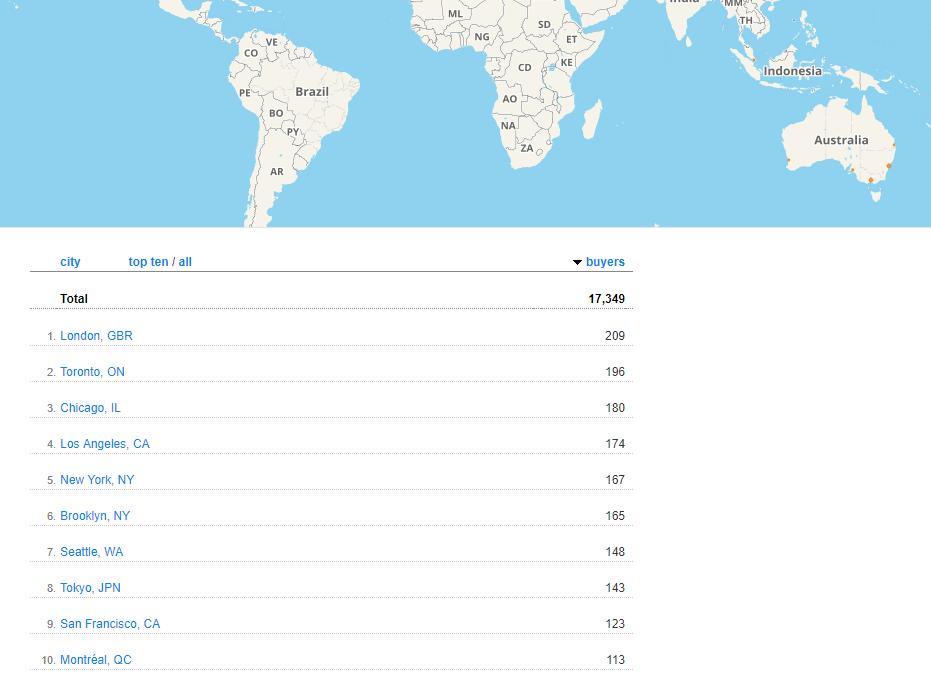Click the Indonesia label on the map
The width and height of the screenshot is (931, 674).
[792, 71]
